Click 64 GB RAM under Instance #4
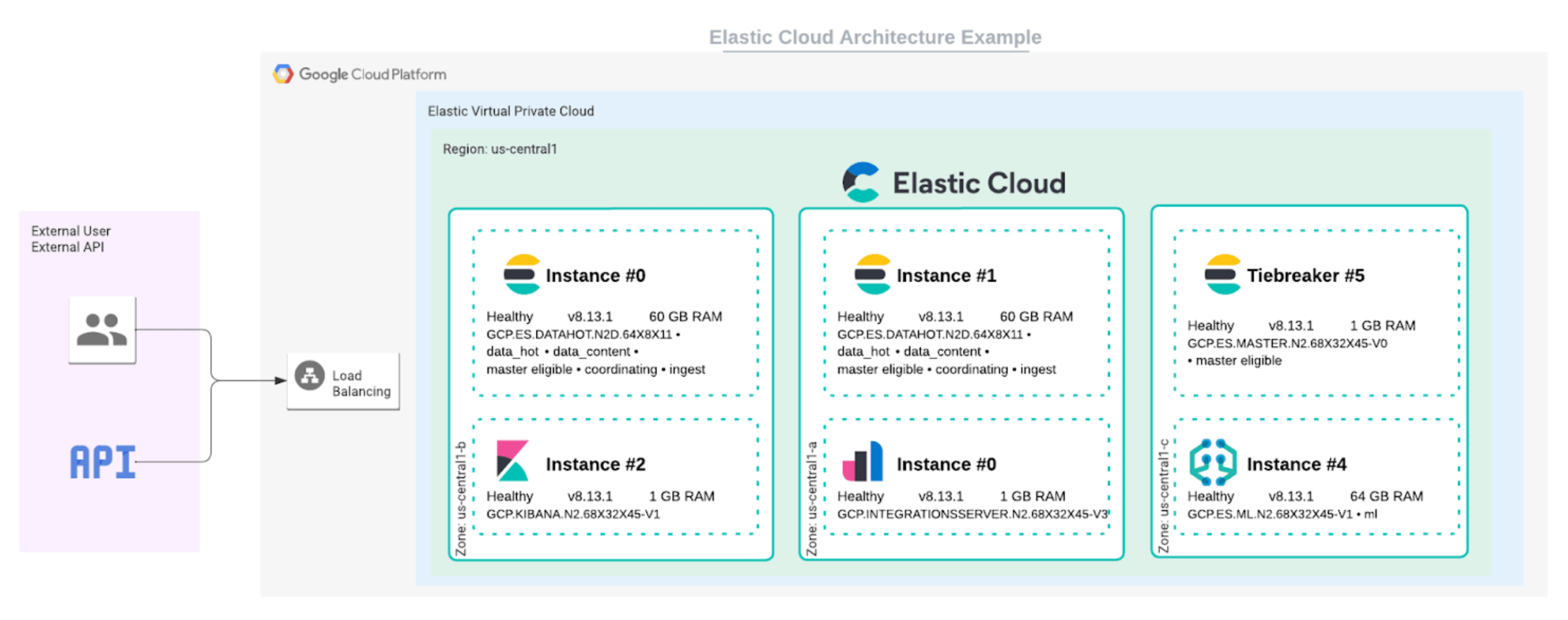1568x620 pixels. (1386, 496)
